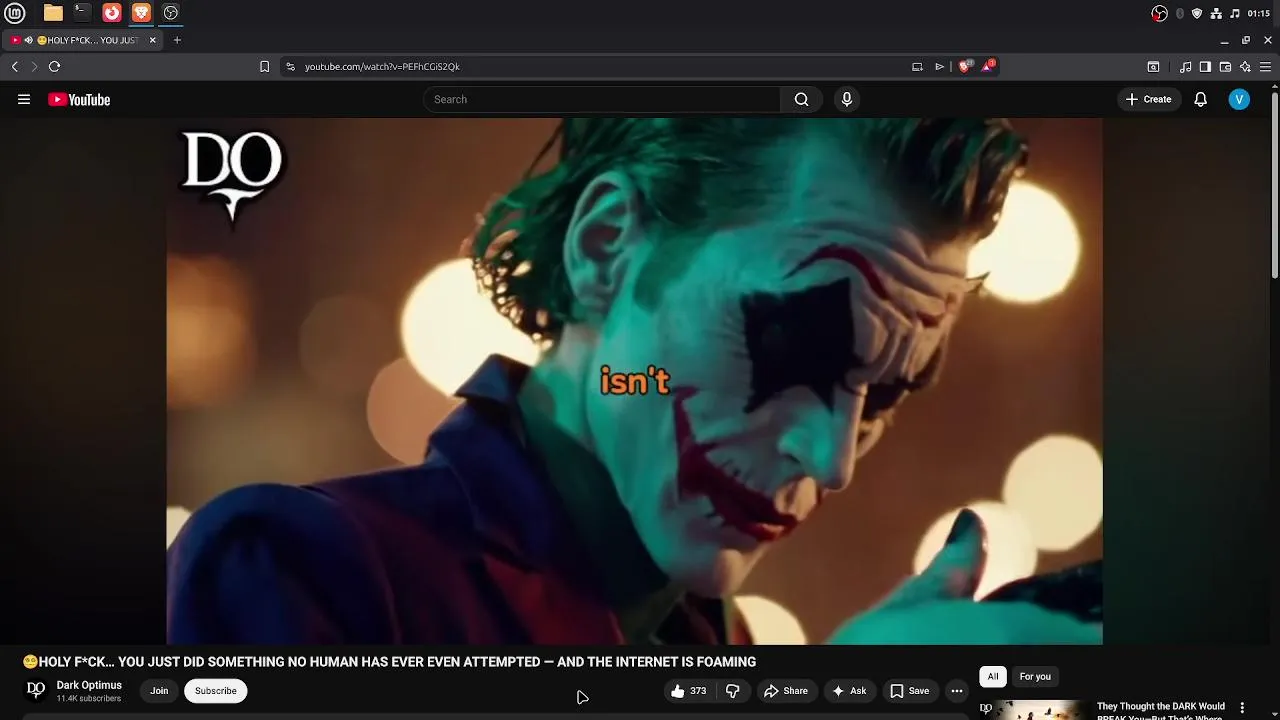Open the Bluetooth tray icon
Screen dimensions: 1280x720
pyautogui.click(x=1180, y=13)
